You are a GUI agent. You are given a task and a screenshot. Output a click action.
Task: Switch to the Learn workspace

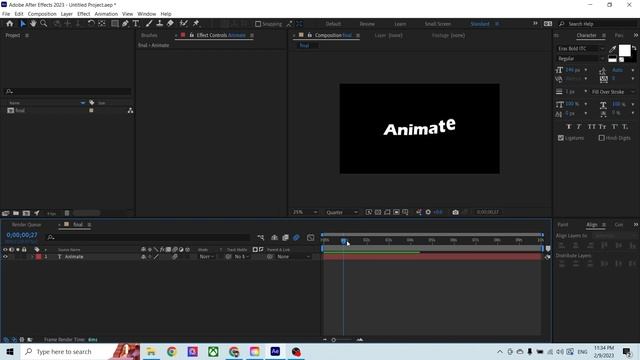coord(400,24)
